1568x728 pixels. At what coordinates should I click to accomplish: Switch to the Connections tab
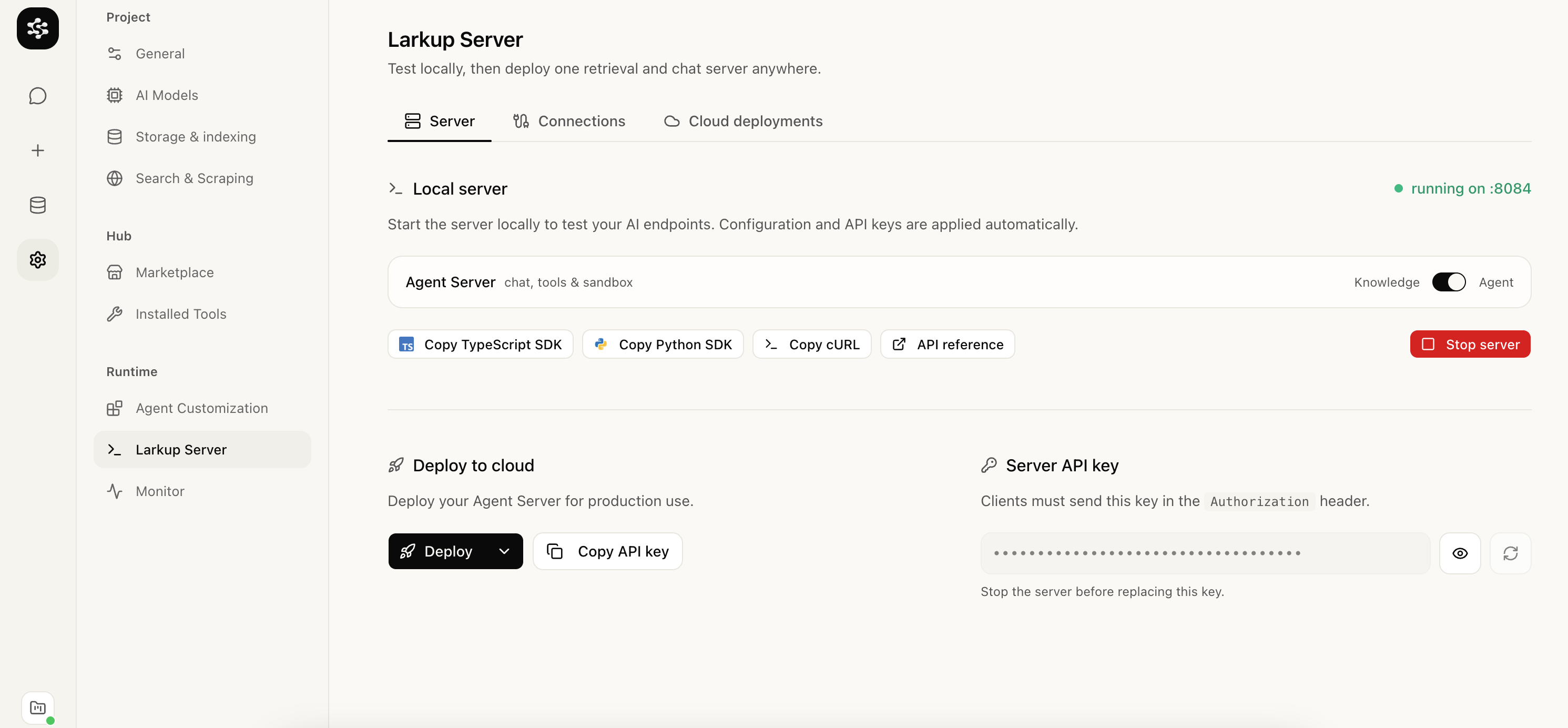click(x=569, y=121)
